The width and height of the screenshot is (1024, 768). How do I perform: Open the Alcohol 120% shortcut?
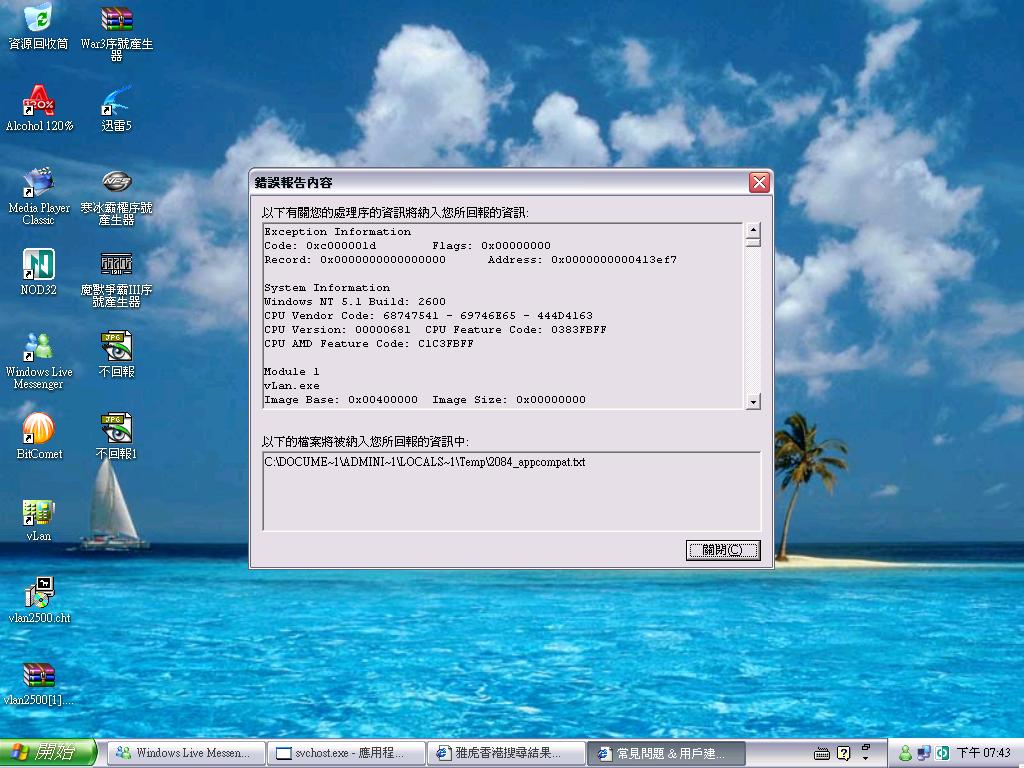point(38,101)
